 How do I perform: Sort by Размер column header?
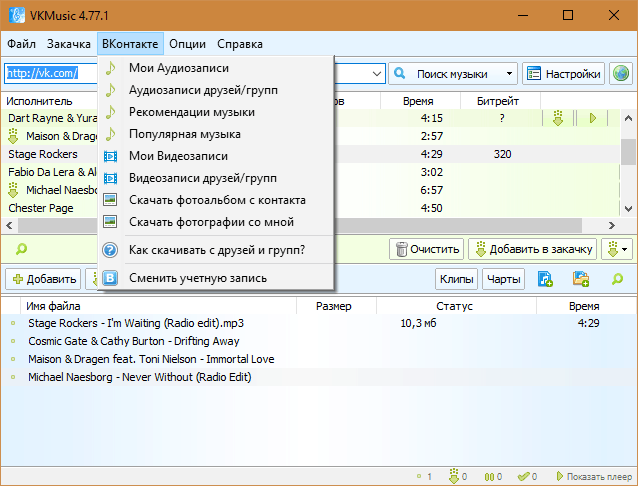(x=336, y=306)
